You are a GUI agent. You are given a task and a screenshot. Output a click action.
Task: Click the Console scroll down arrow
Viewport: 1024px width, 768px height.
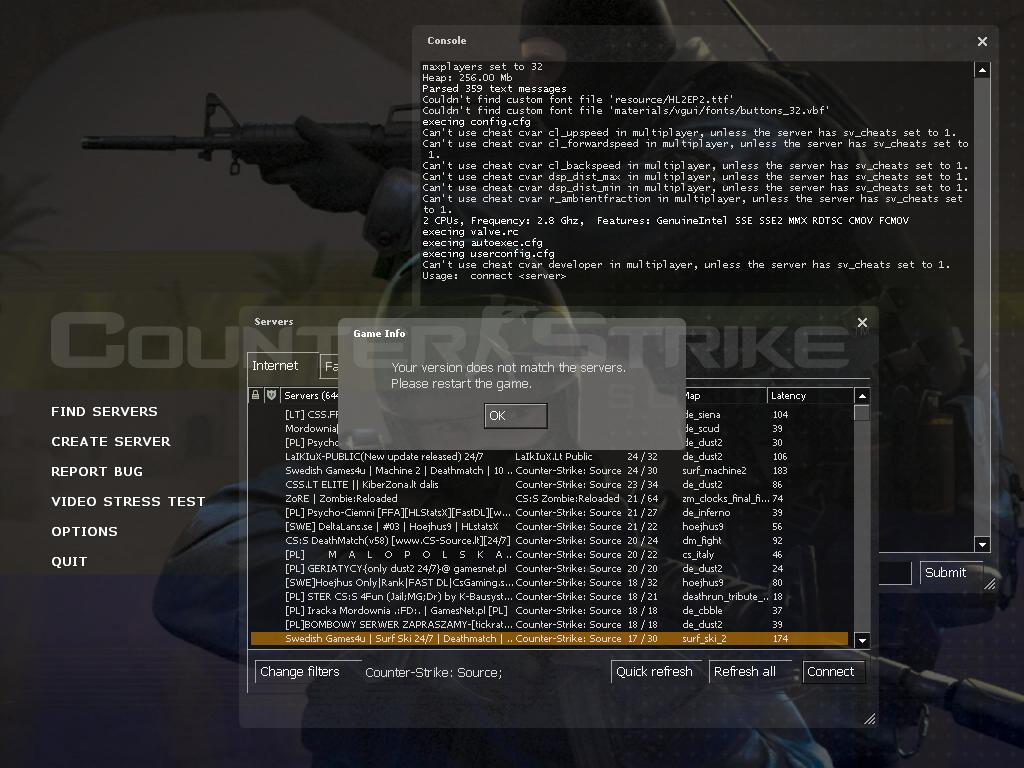(982, 544)
